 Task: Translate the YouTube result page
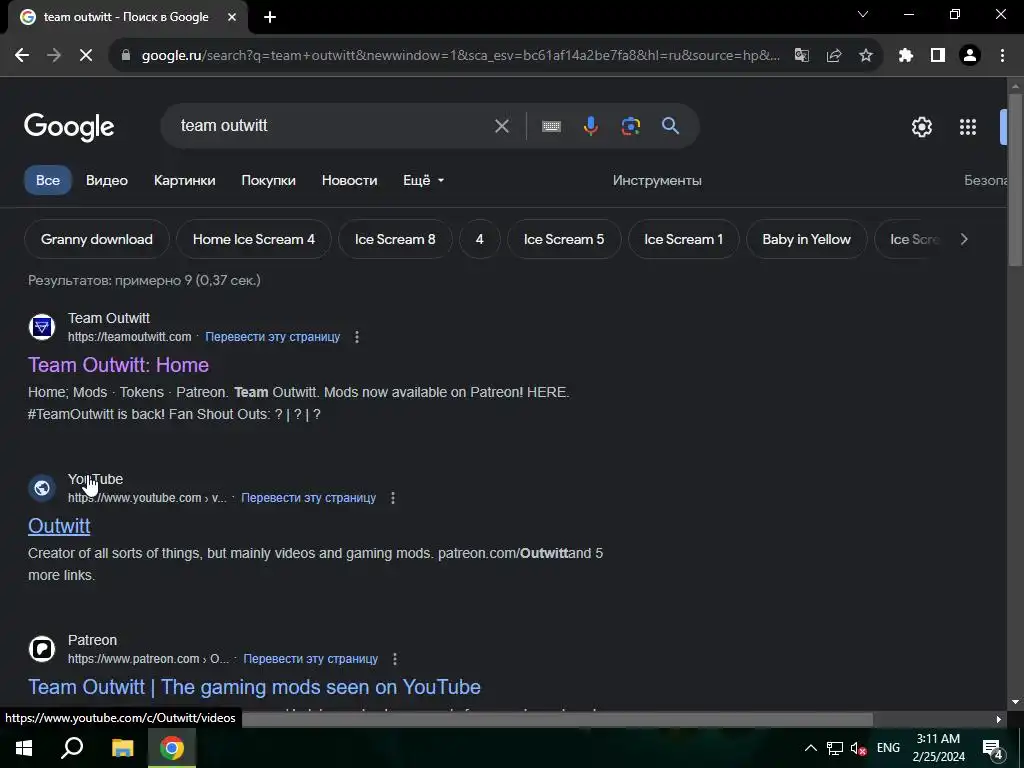[308, 498]
